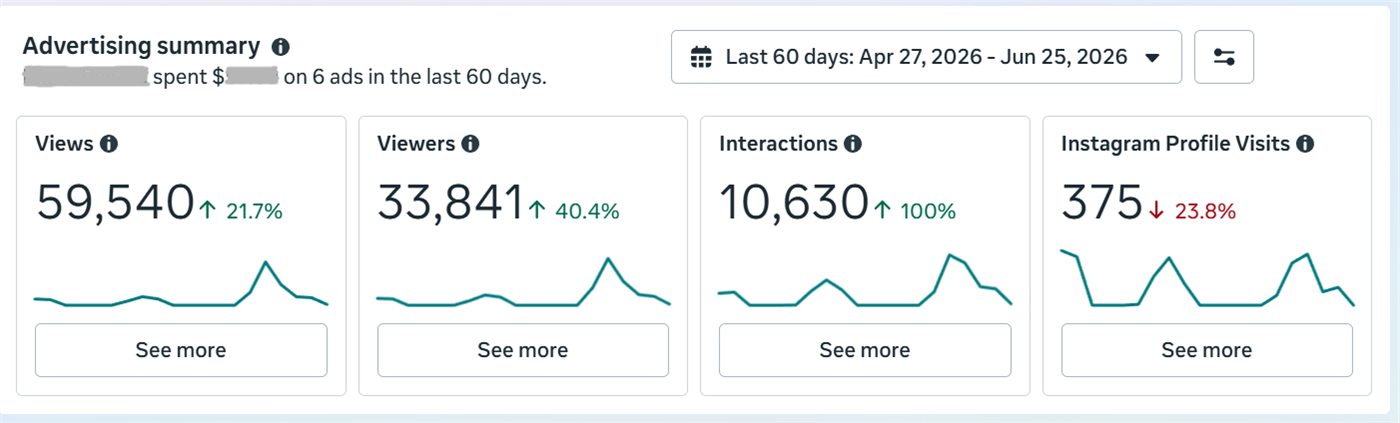This screenshot has width=1400, height=423.
Task: Click the Views trend line chart
Action: (181, 283)
